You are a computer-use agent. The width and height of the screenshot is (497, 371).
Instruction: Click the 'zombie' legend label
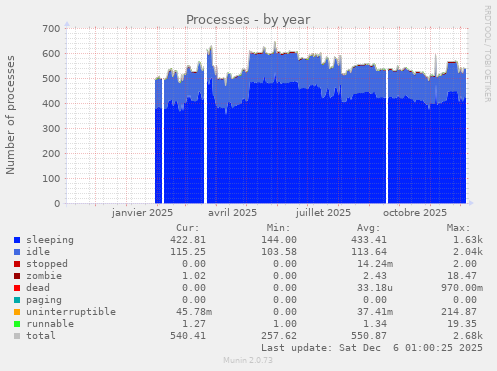pos(44,276)
